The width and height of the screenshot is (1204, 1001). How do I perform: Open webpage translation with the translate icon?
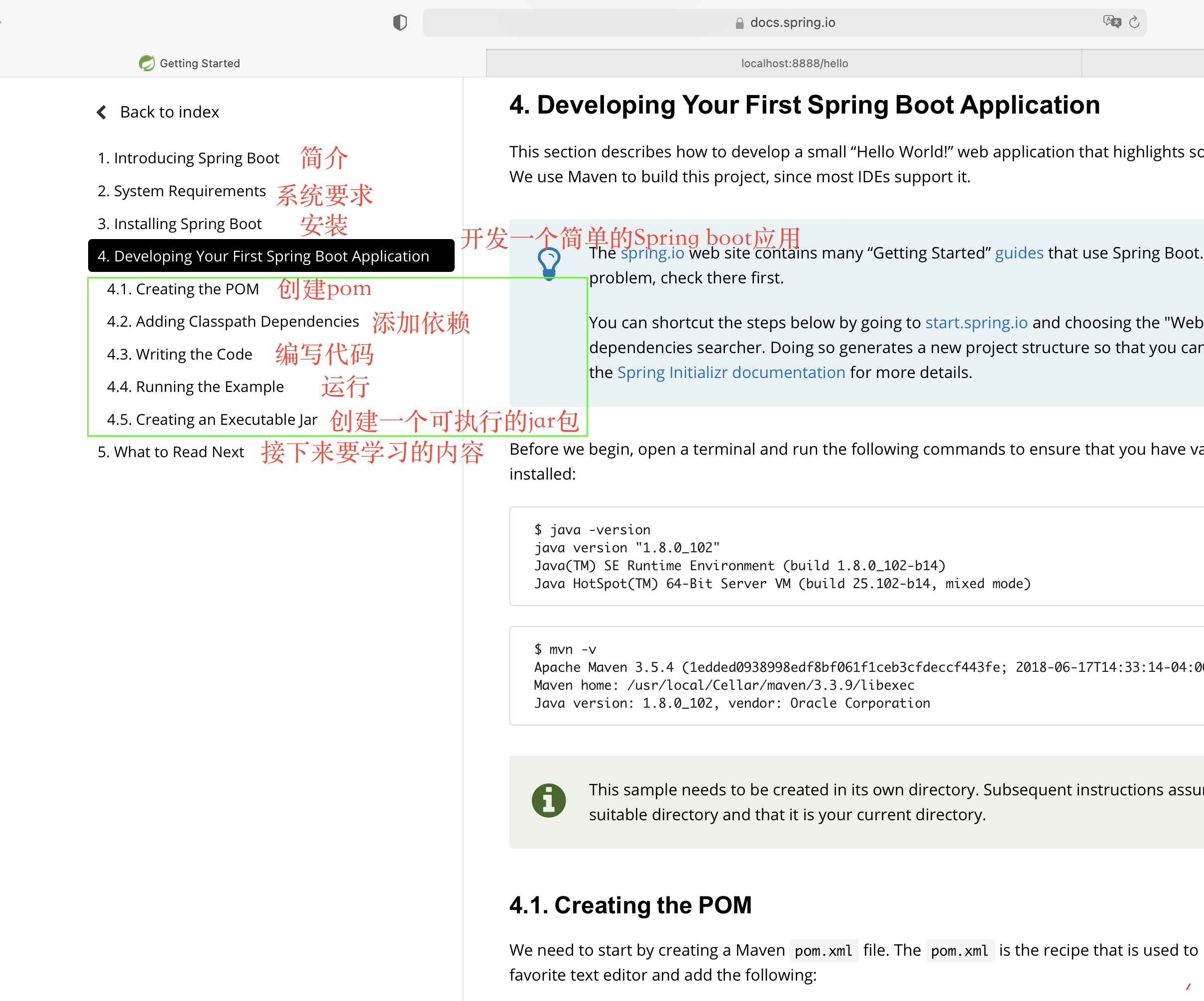(x=1112, y=21)
